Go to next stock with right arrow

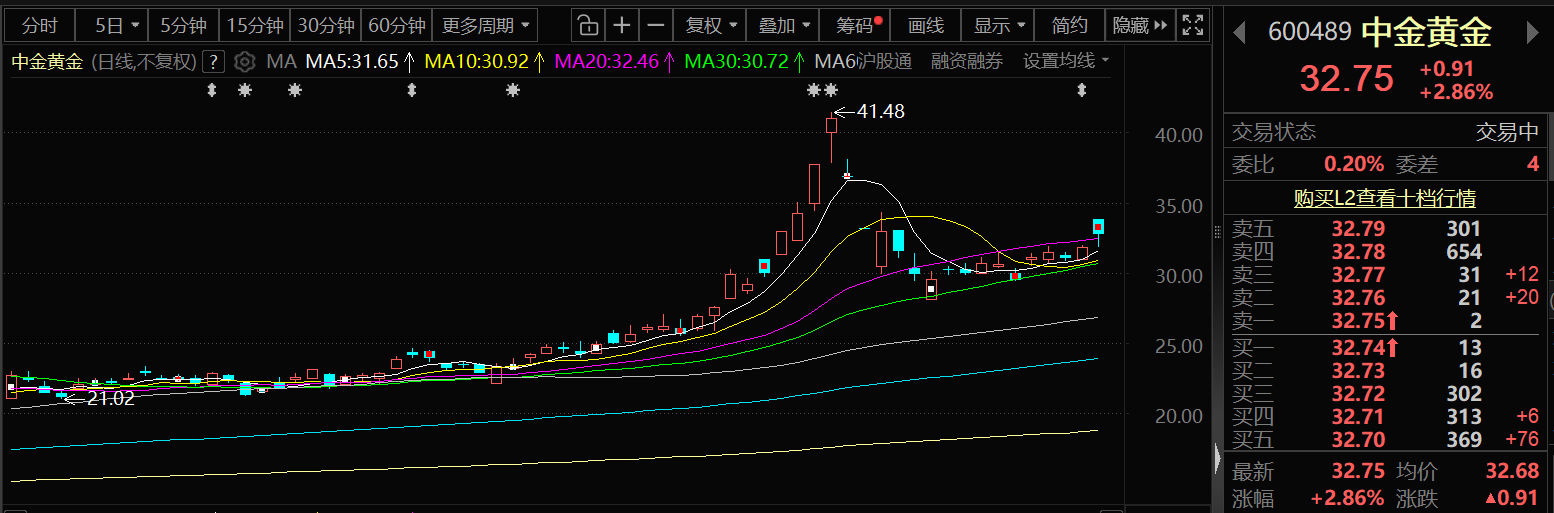coord(1532,32)
